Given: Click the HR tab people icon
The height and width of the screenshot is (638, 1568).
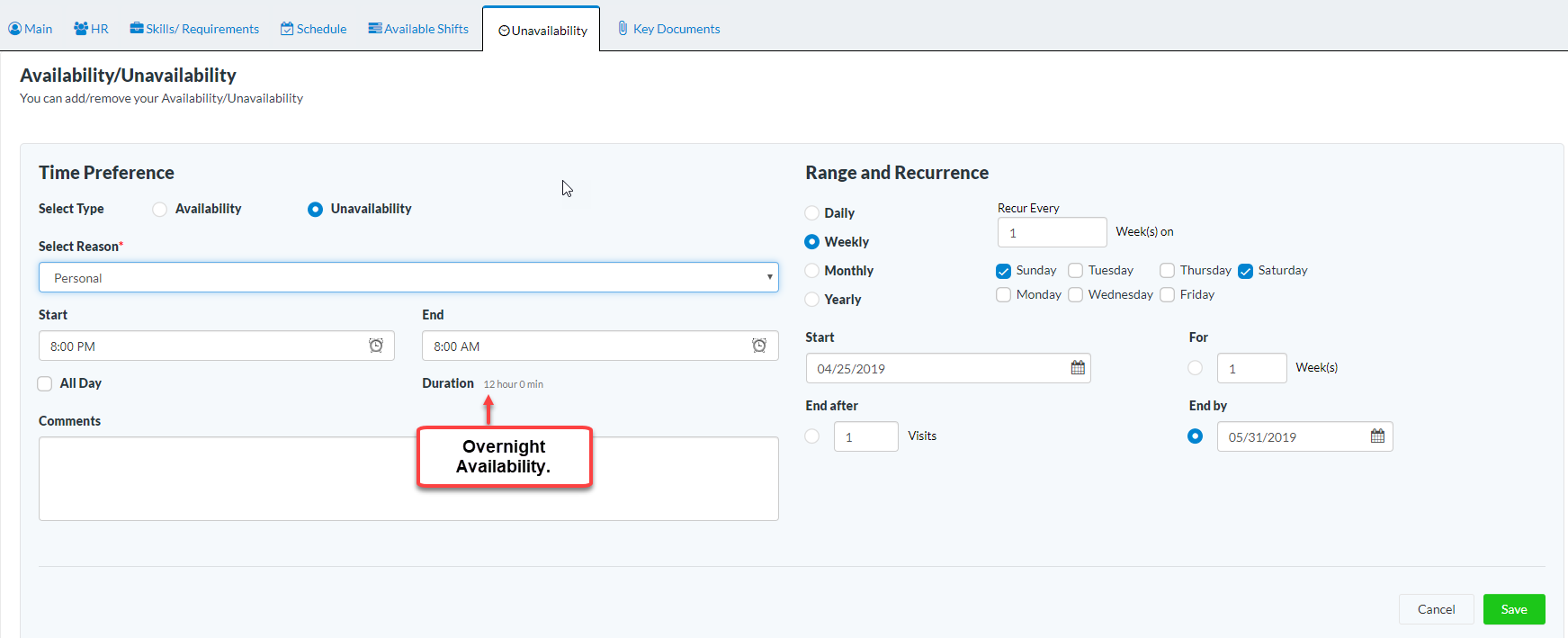Looking at the screenshot, I should pos(81,29).
